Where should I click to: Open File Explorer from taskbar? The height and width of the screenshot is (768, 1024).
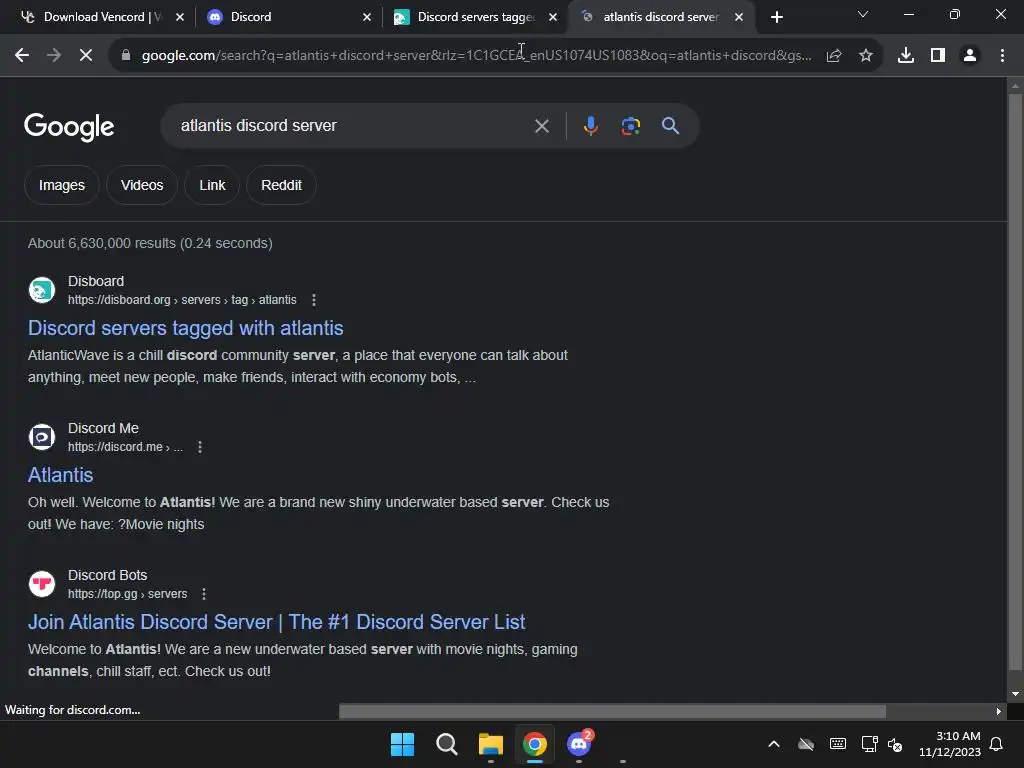(490, 744)
